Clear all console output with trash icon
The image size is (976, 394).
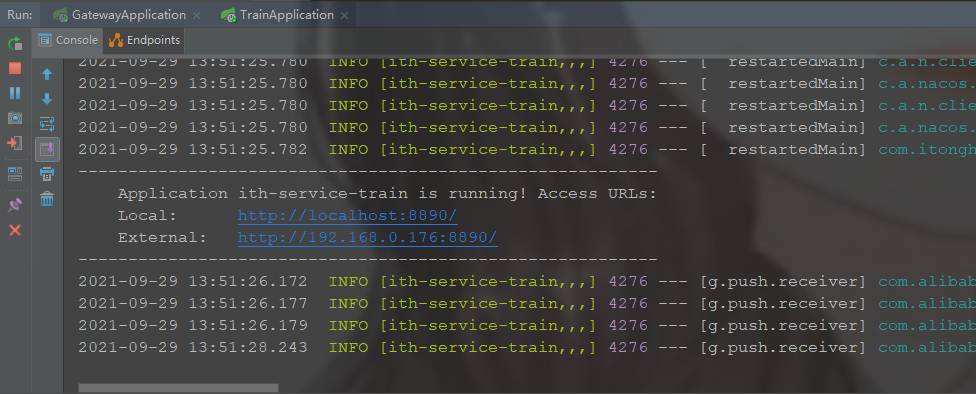tap(47, 199)
